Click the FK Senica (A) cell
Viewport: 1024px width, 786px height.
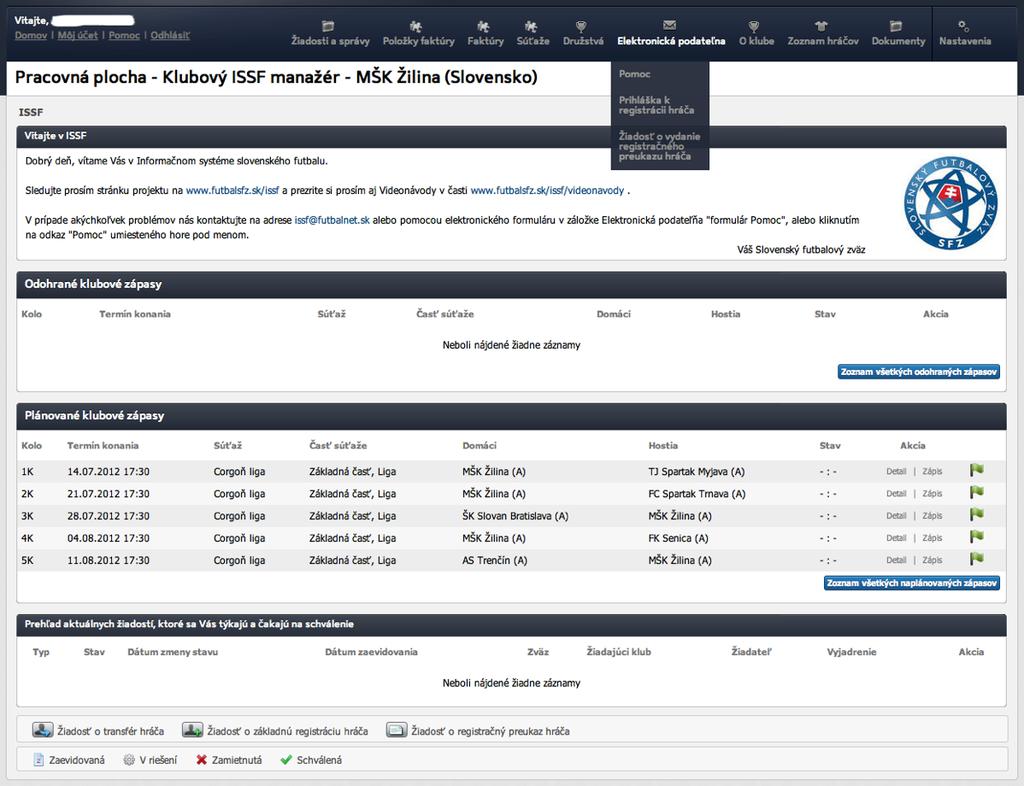678,538
